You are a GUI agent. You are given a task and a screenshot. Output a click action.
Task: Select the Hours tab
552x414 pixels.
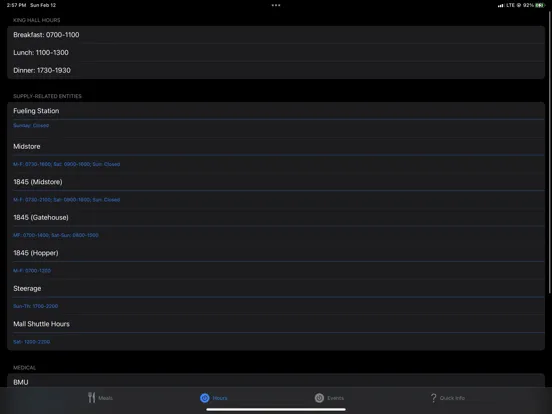coord(214,398)
